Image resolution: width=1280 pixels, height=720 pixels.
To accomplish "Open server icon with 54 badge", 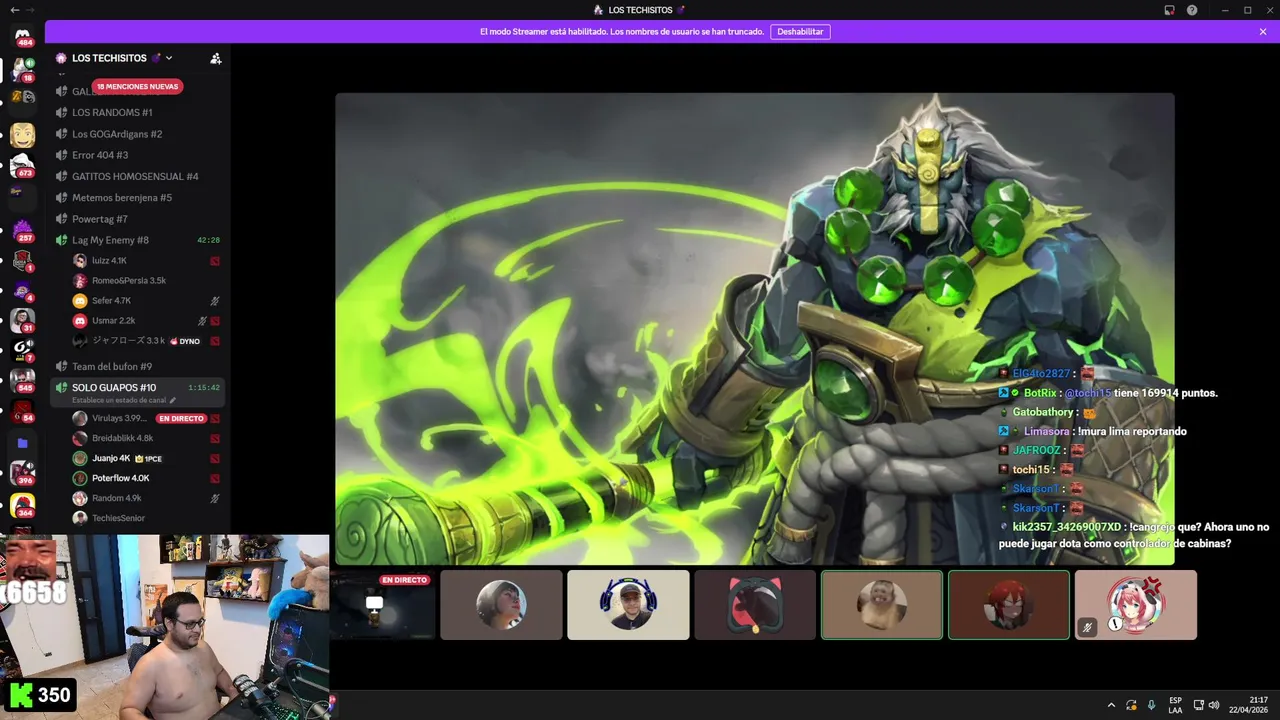I will click(x=22, y=411).
